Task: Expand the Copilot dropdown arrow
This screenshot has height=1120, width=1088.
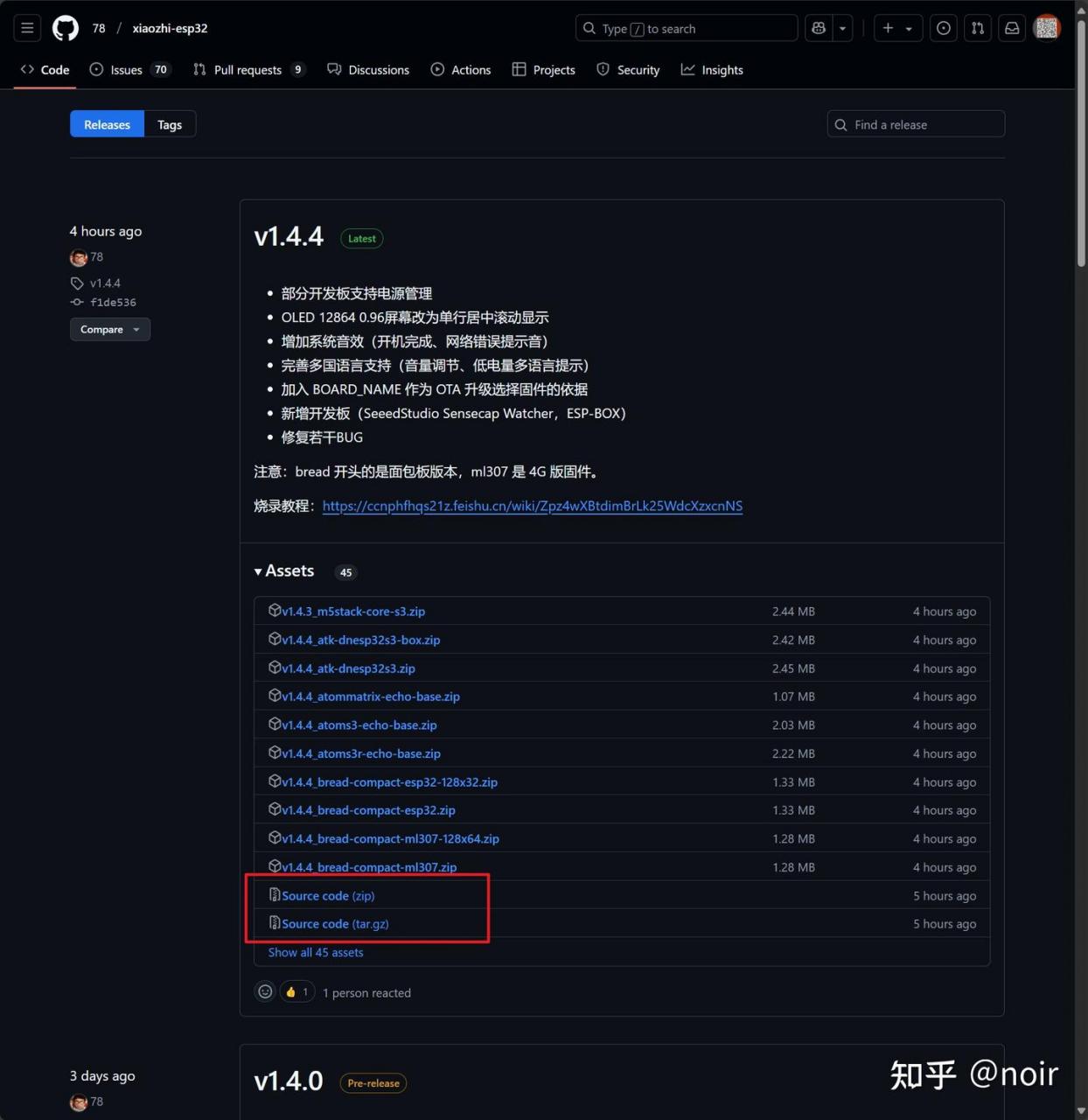Action: click(842, 28)
